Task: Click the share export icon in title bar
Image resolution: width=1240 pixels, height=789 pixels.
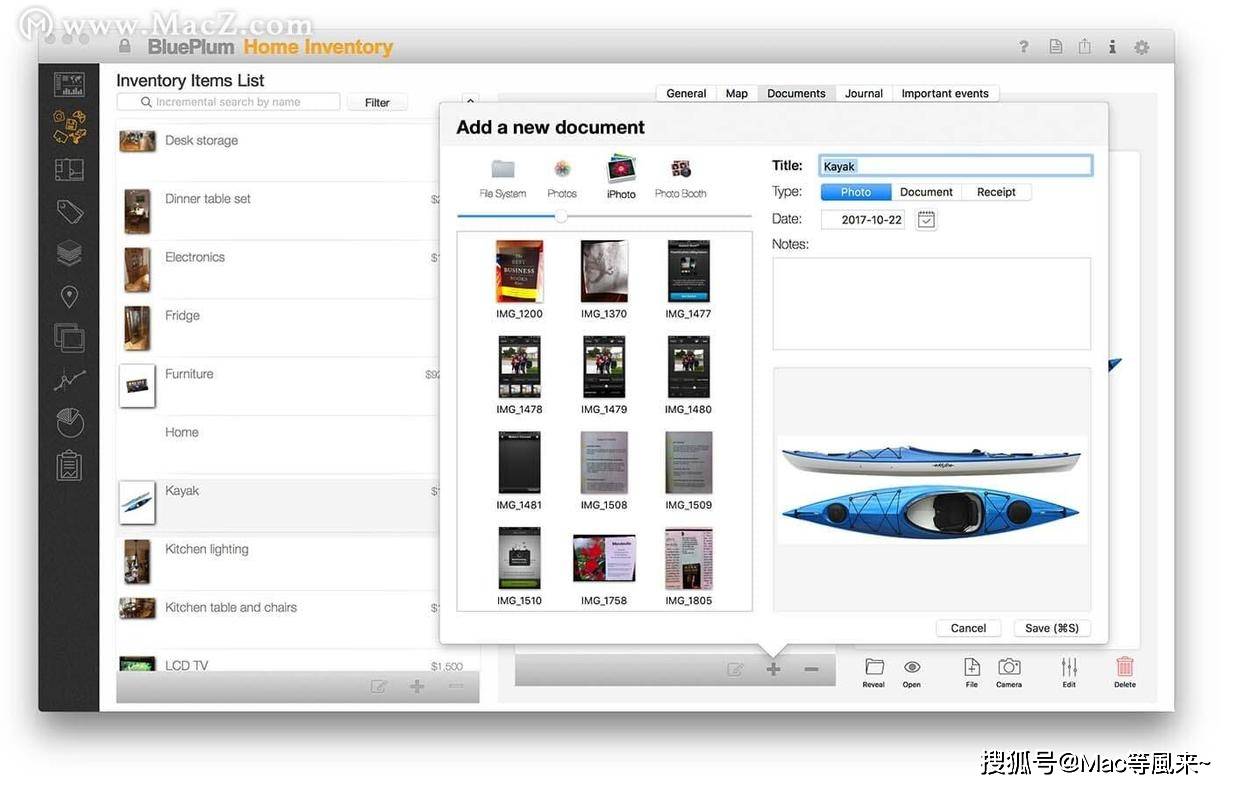Action: 1085,47
